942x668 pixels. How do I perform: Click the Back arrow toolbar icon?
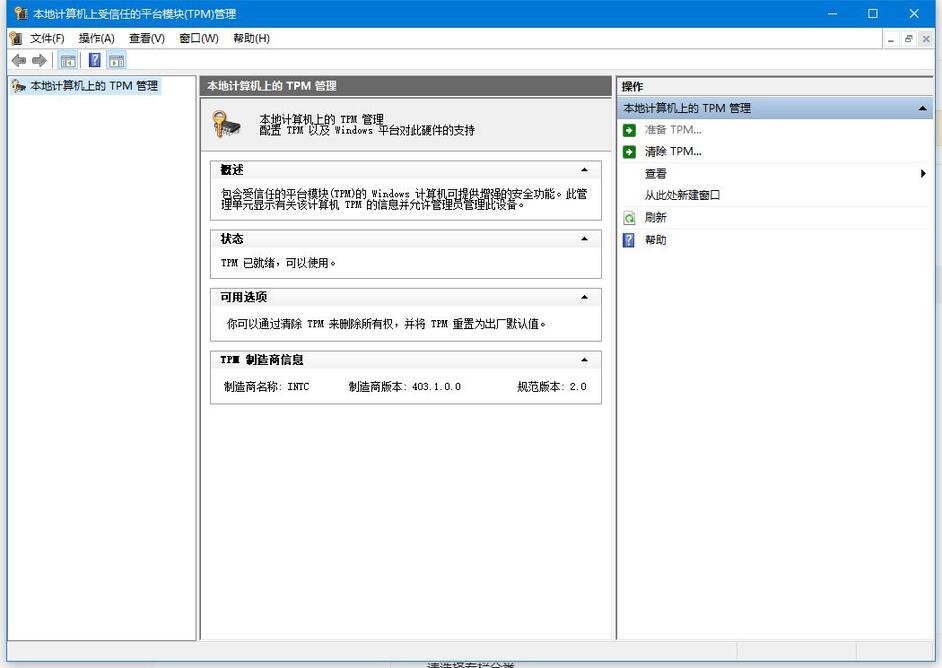[x=19, y=60]
